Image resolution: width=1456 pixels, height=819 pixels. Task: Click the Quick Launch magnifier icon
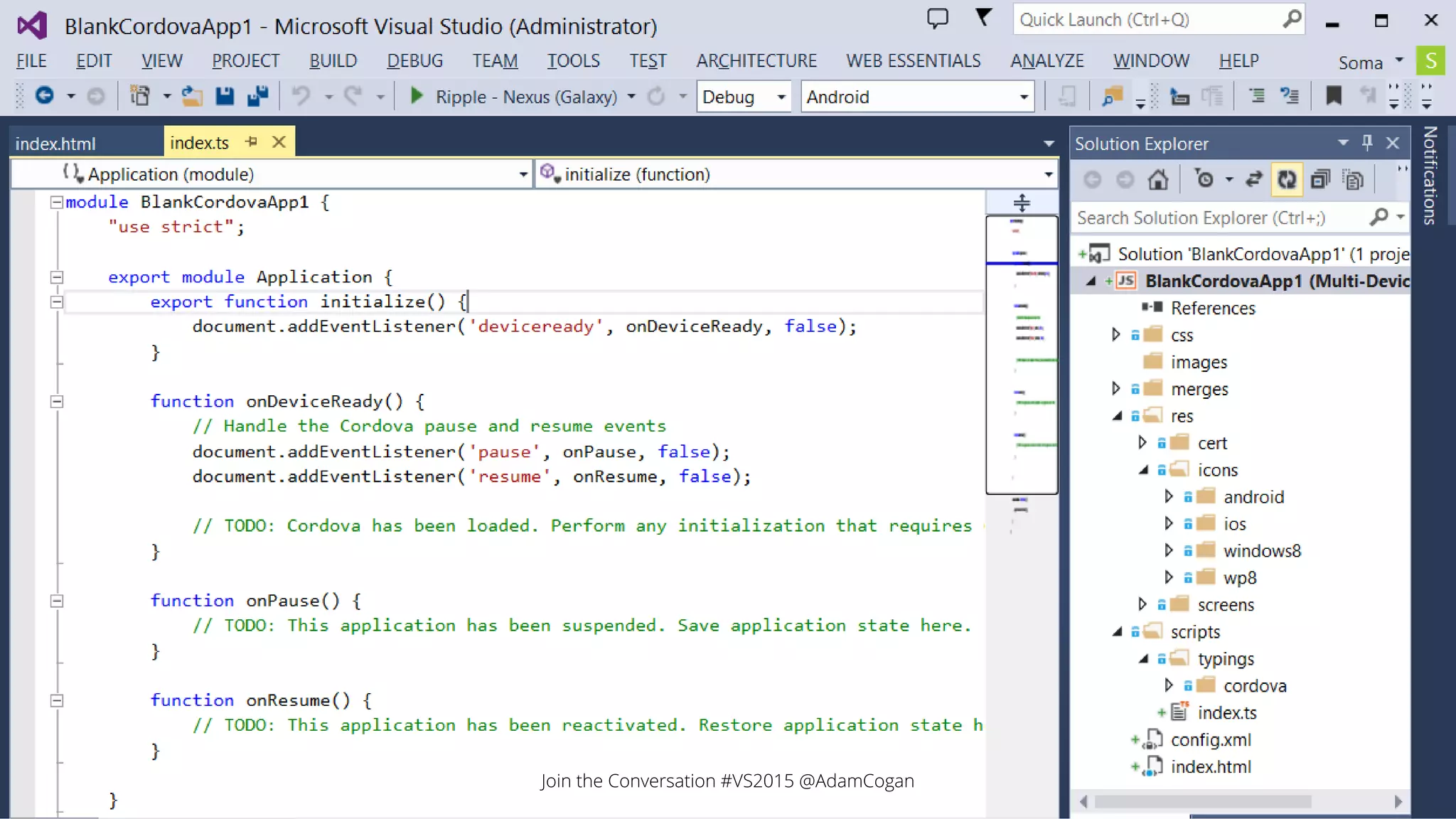(1292, 19)
